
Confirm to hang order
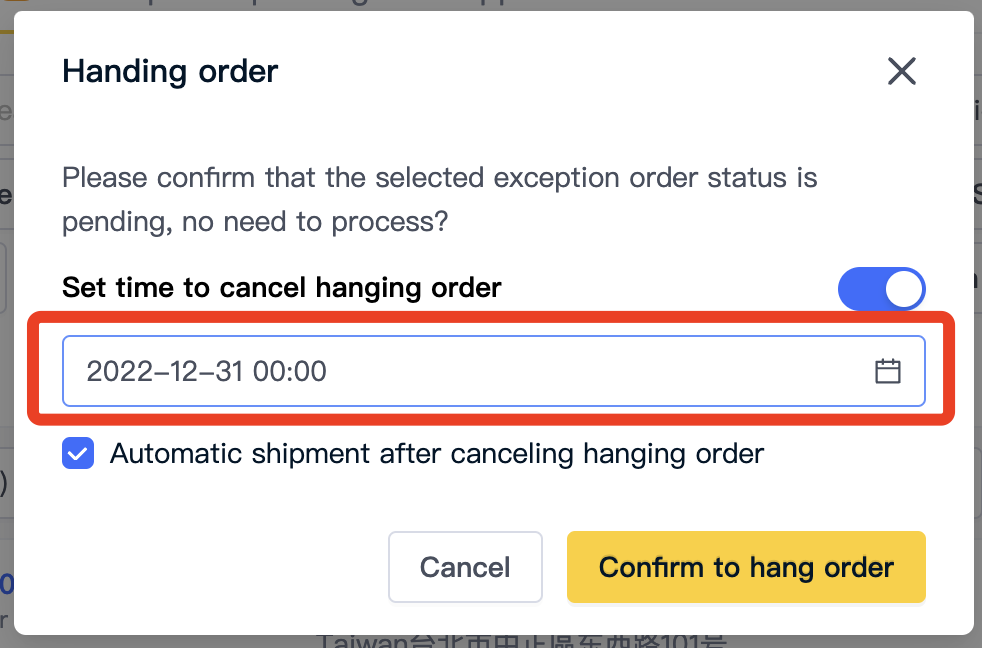[747, 567]
